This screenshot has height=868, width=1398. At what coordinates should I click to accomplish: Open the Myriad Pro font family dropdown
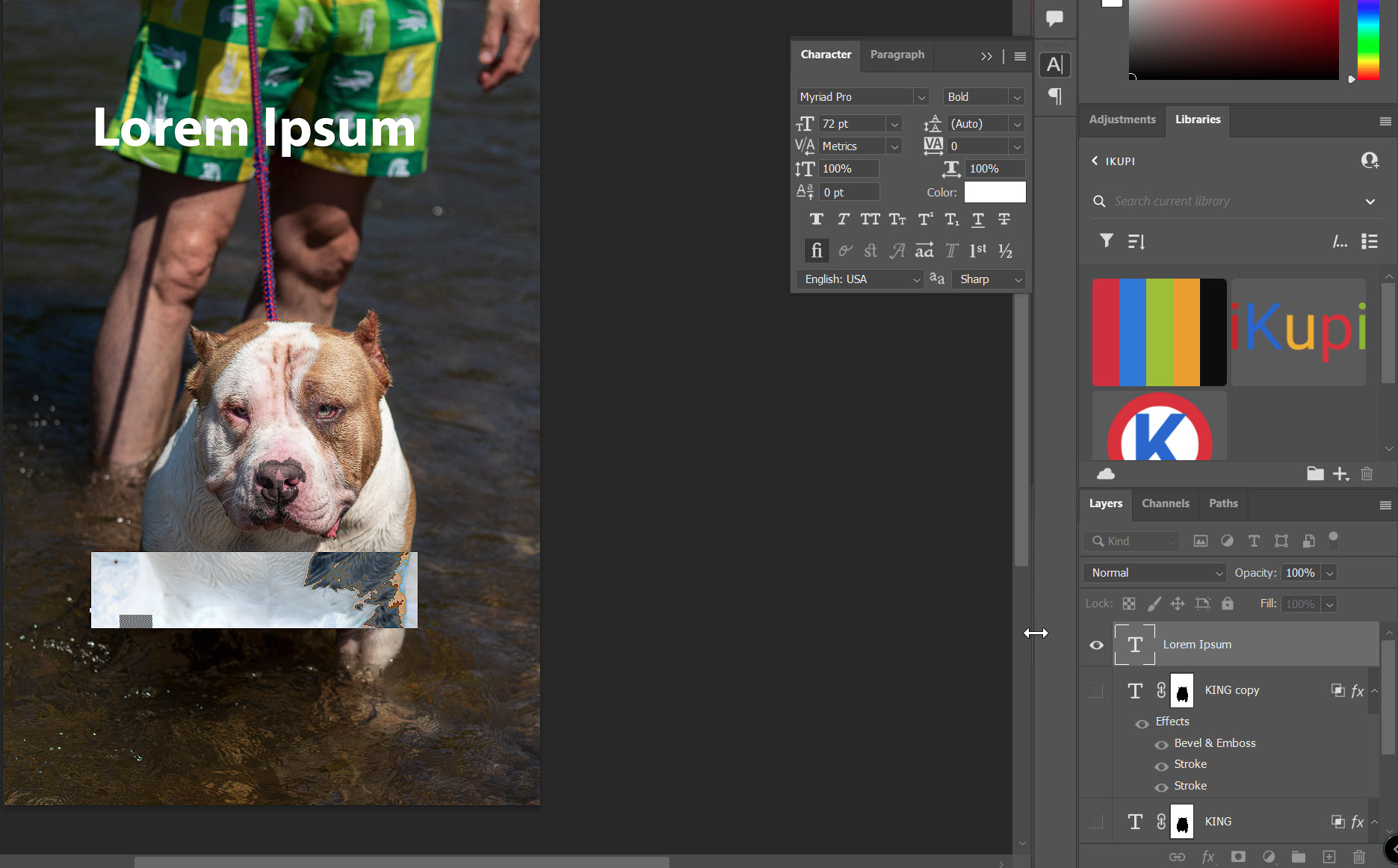click(921, 96)
